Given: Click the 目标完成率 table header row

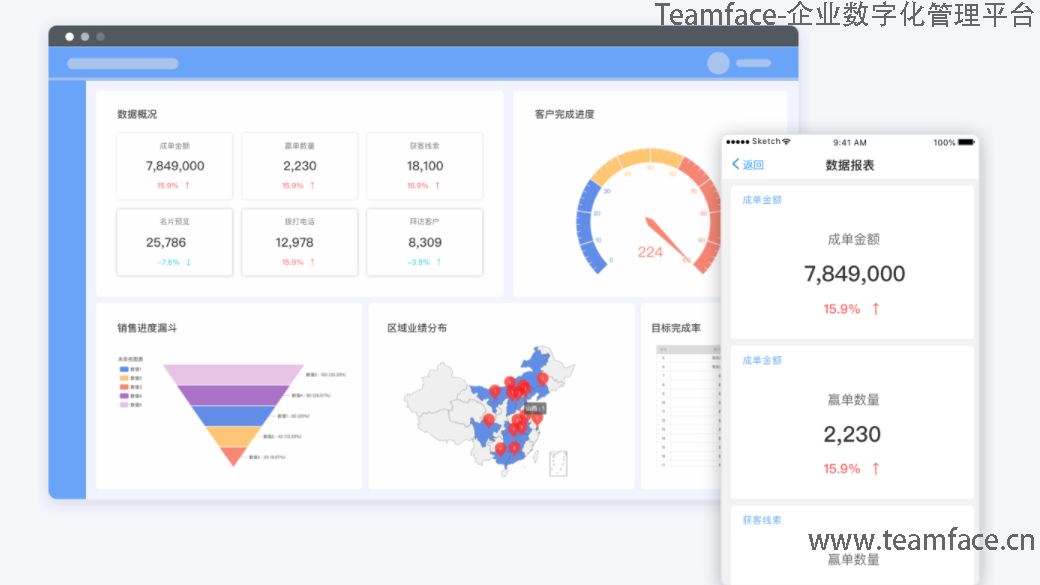Looking at the screenshot, I should [x=688, y=349].
